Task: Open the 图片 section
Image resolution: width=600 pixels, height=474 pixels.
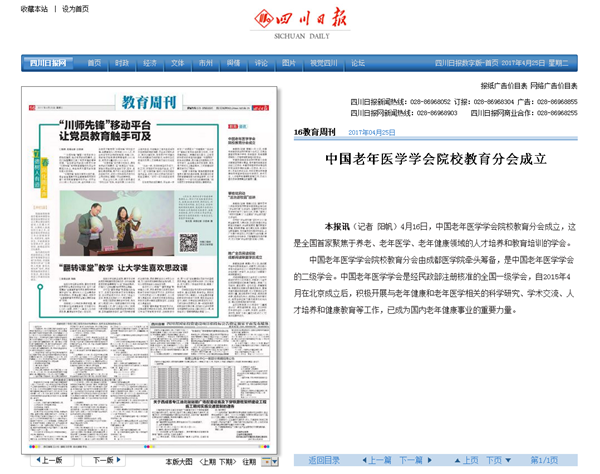Action: 289,63
